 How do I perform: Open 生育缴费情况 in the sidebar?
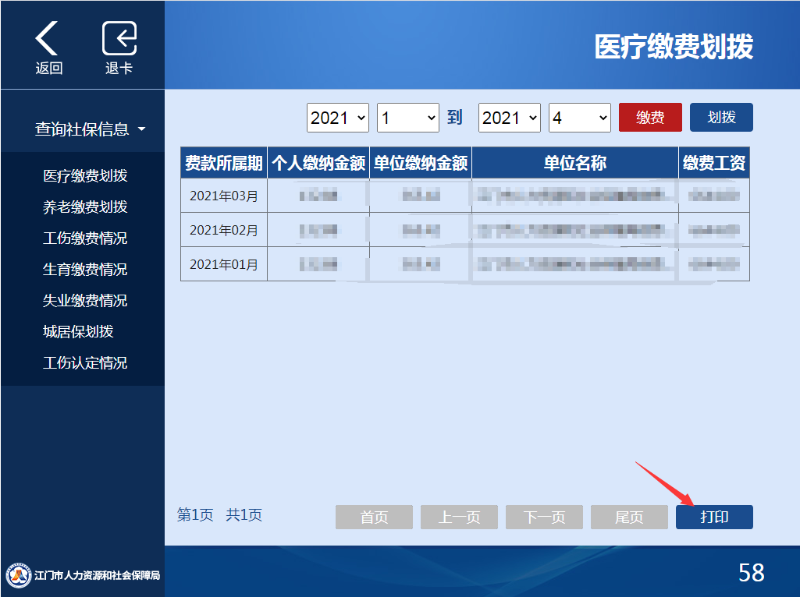tap(85, 269)
